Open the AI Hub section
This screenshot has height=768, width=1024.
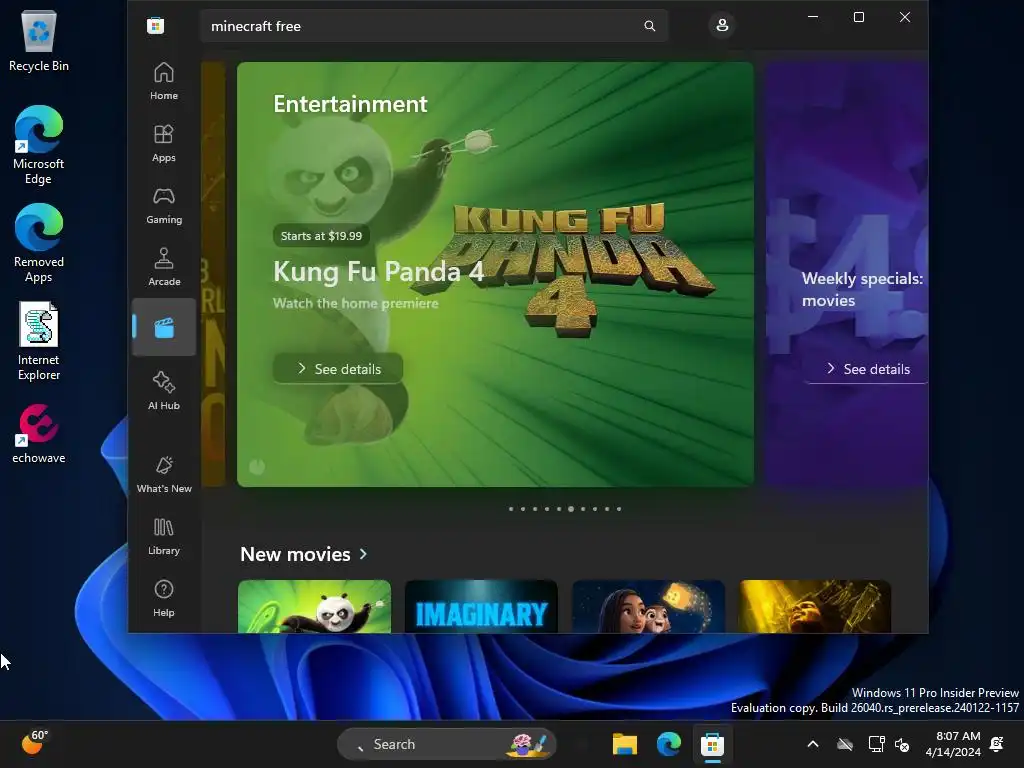click(163, 391)
